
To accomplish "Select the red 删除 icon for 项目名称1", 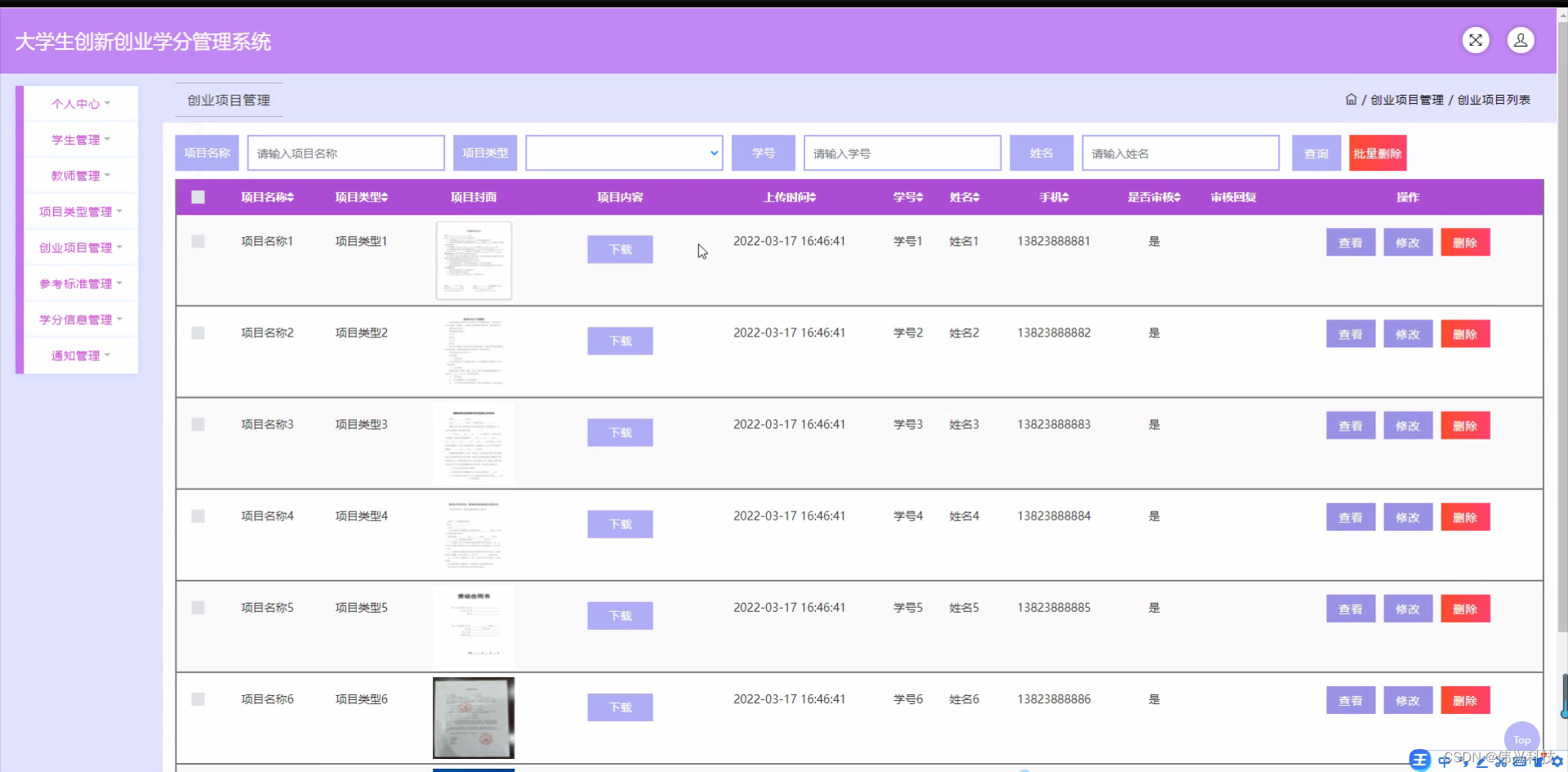I will (x=1465, y=242).
